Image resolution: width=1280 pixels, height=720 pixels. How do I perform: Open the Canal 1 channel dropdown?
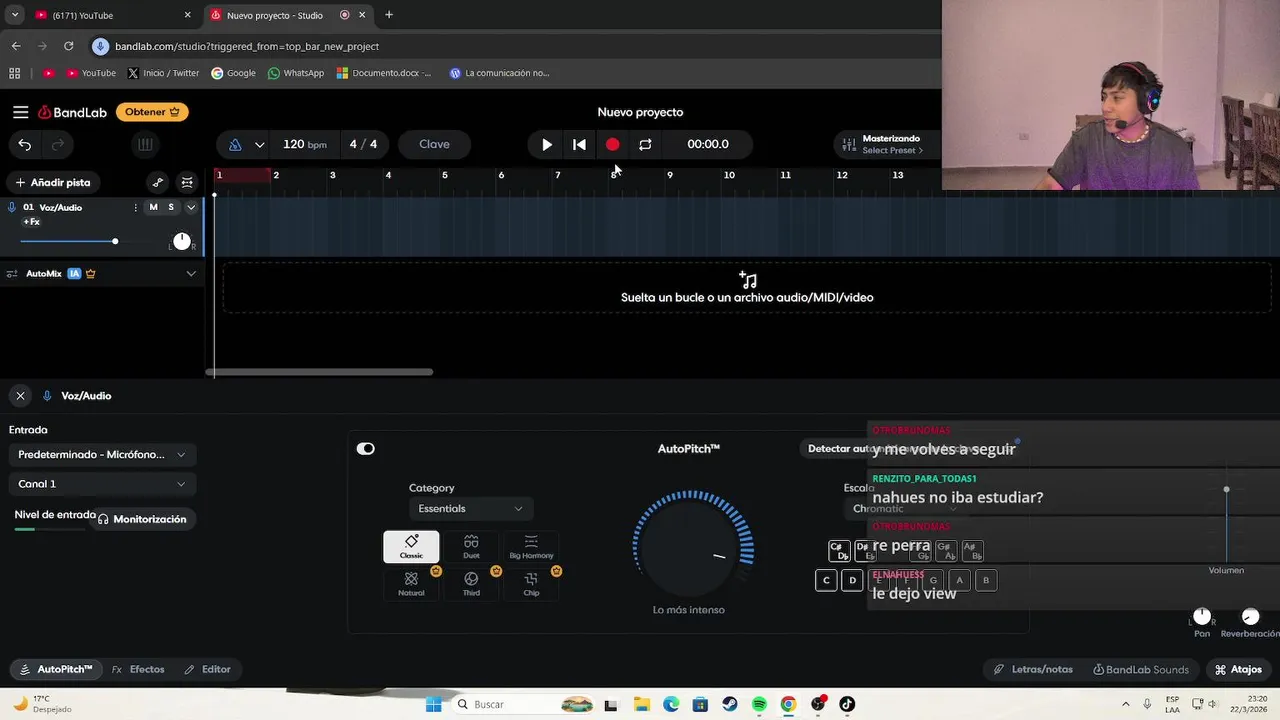click(x=100, y=484)
